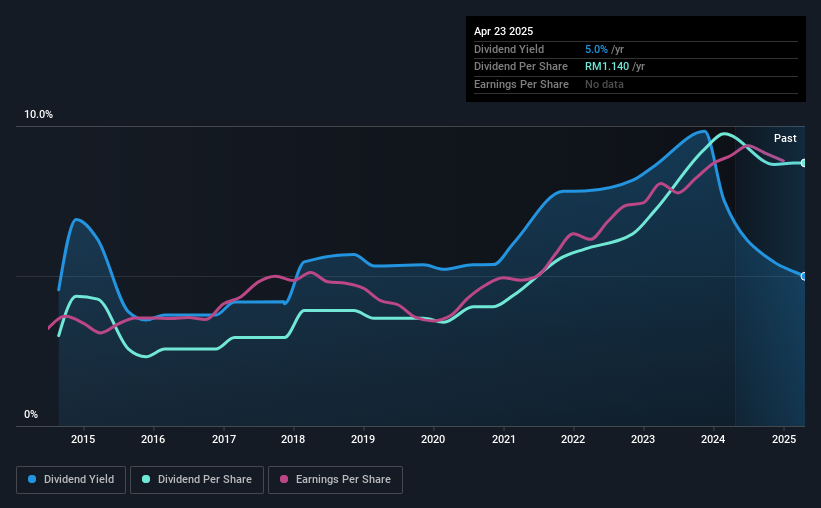Click the pink Earnings Per Share legend dot
The image size is (821, 508).
284,479
